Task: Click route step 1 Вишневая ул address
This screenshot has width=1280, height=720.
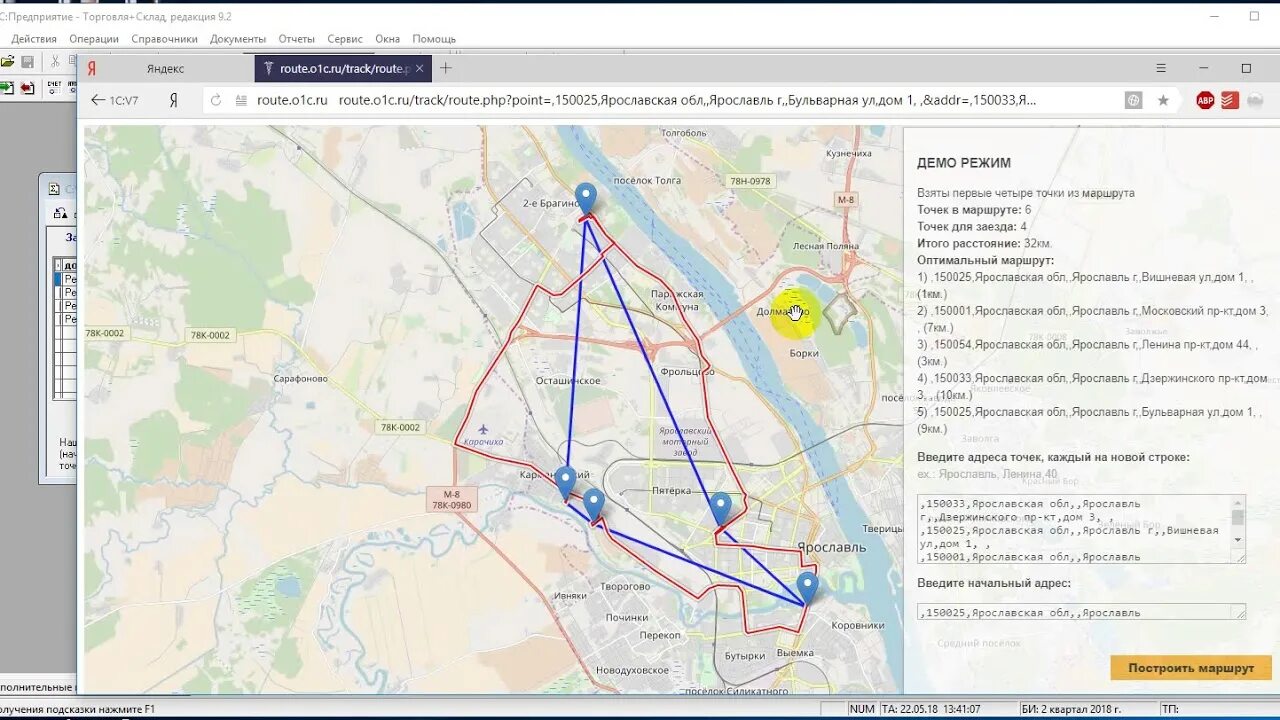Action: click(x=1087, y=285)
